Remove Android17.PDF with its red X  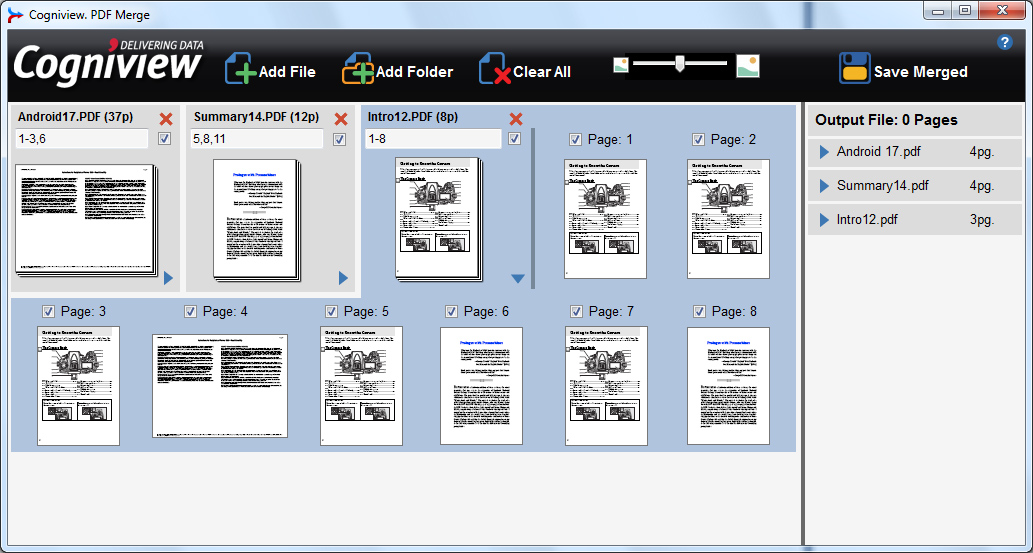(x=166, y=119)
